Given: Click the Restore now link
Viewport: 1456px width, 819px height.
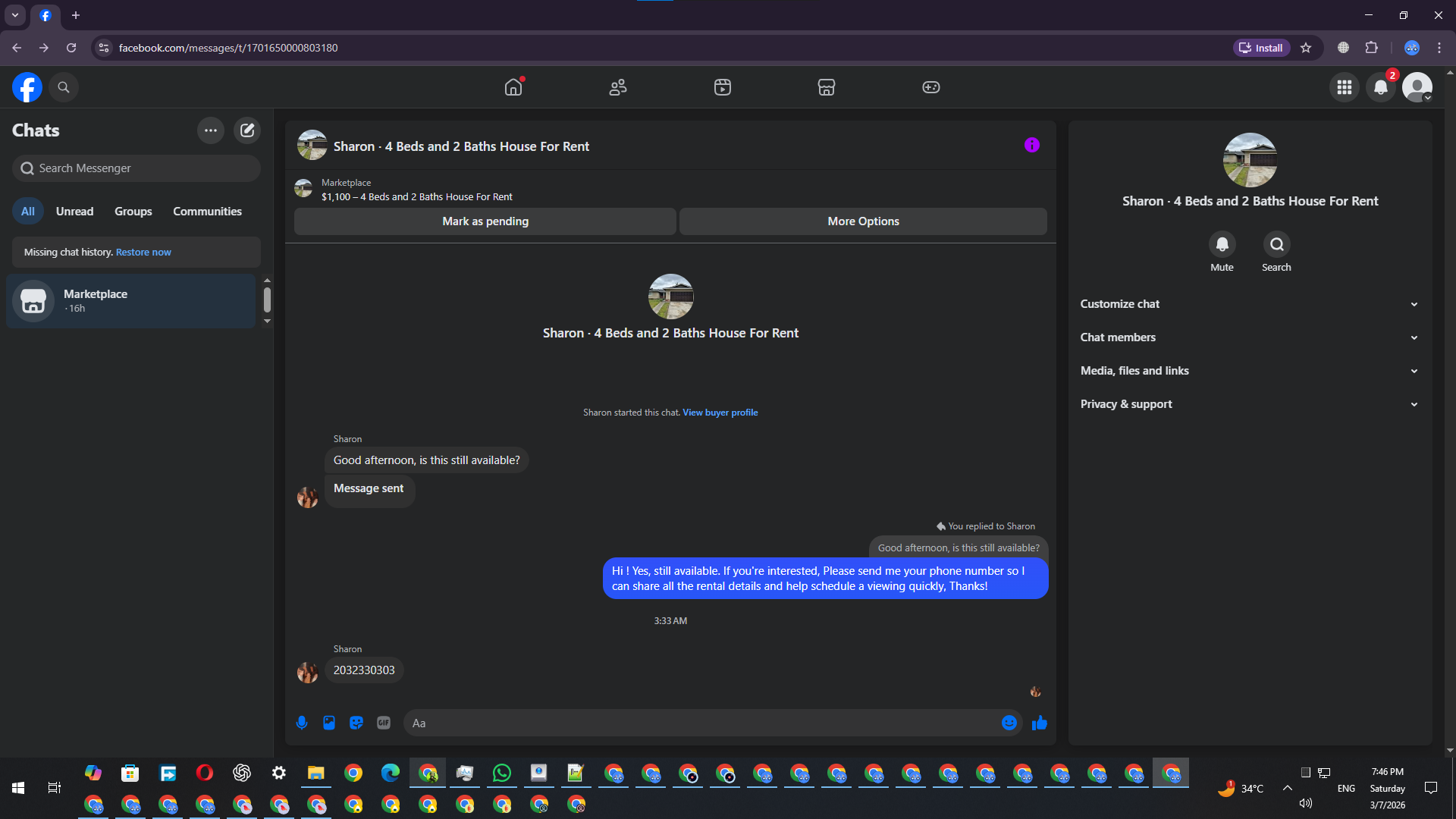Looking at the screenshot, I should (x=143, y=253).
